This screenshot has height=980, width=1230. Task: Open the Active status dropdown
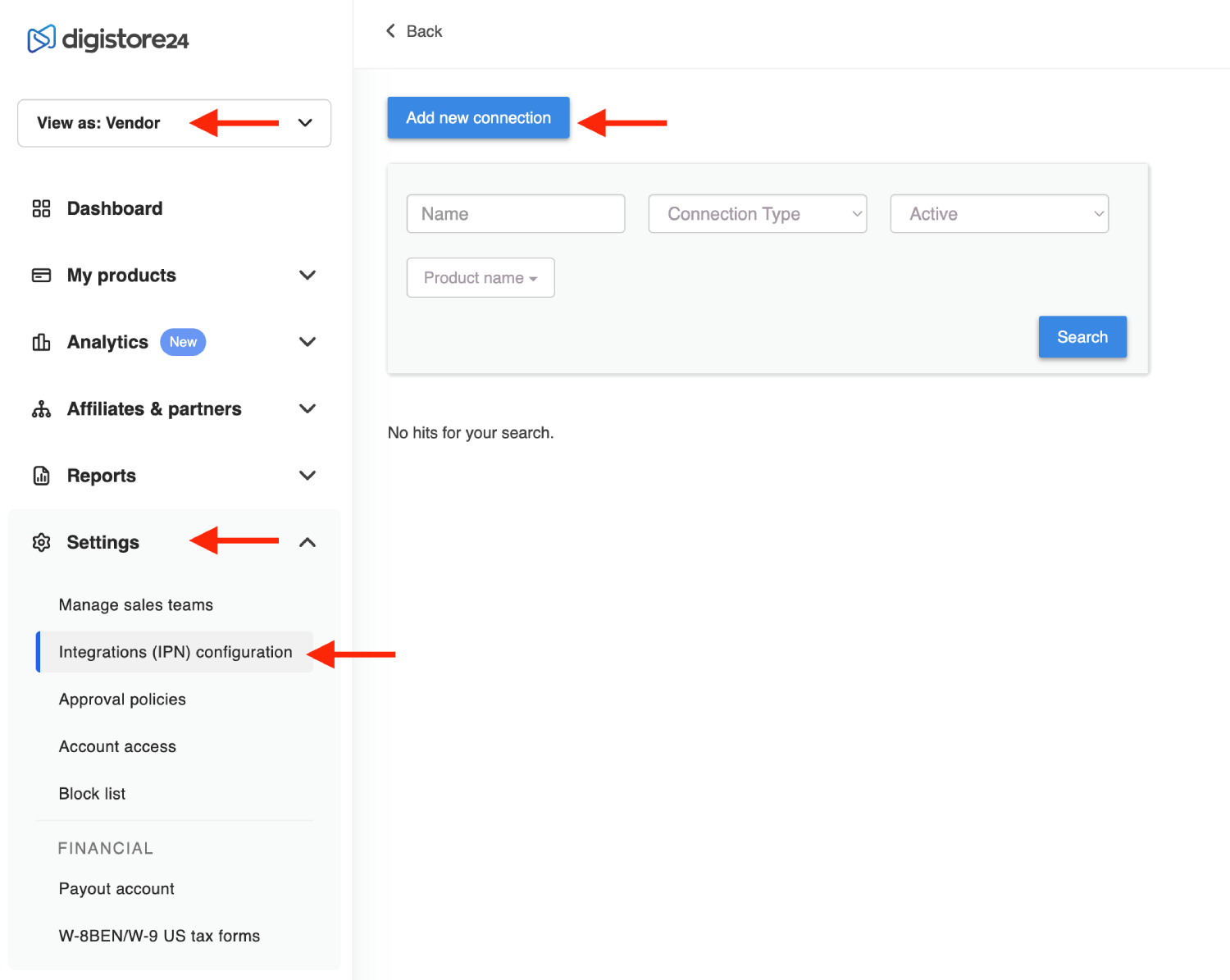coord(1000,214)
